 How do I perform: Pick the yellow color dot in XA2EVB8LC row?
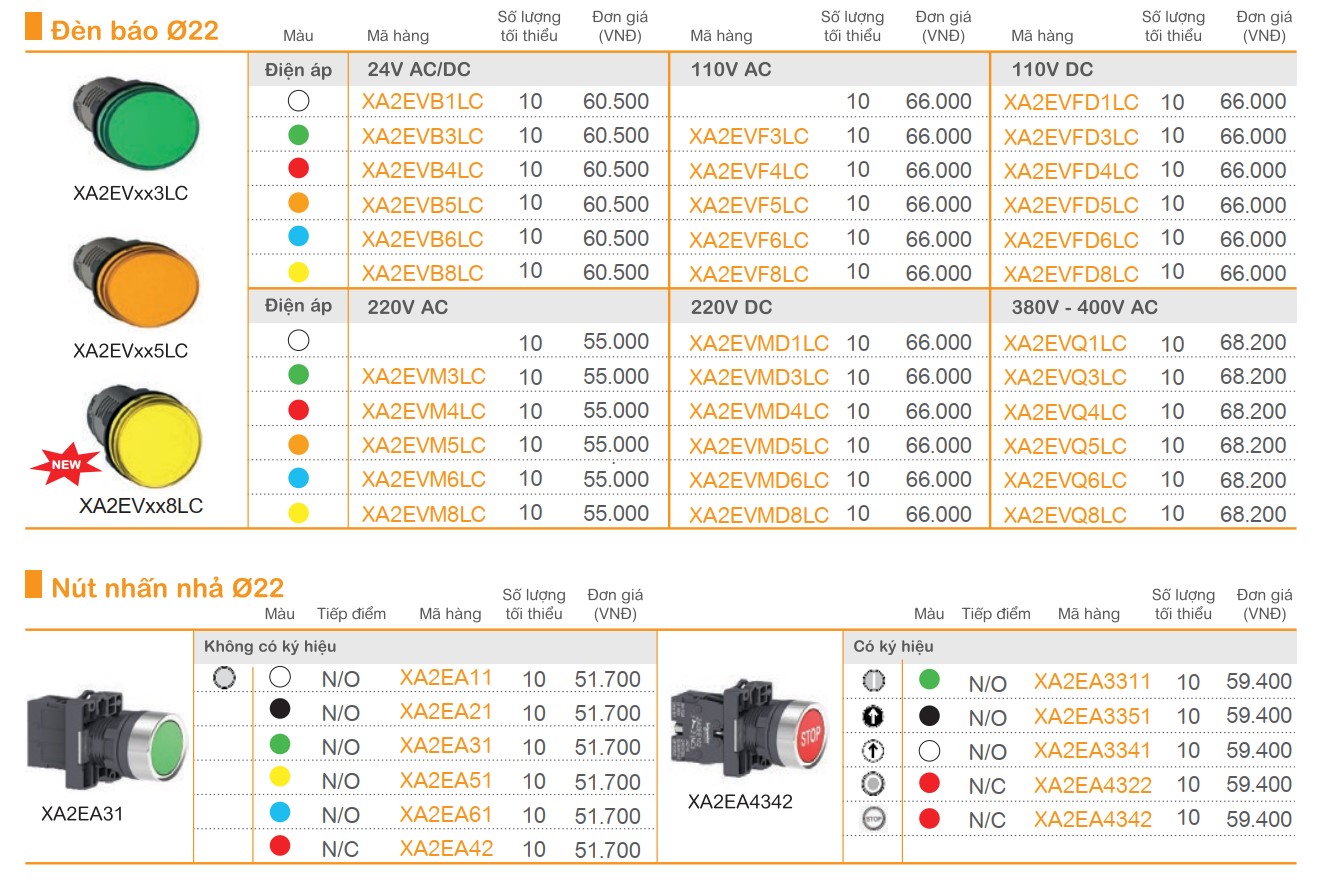click(298, 271)
